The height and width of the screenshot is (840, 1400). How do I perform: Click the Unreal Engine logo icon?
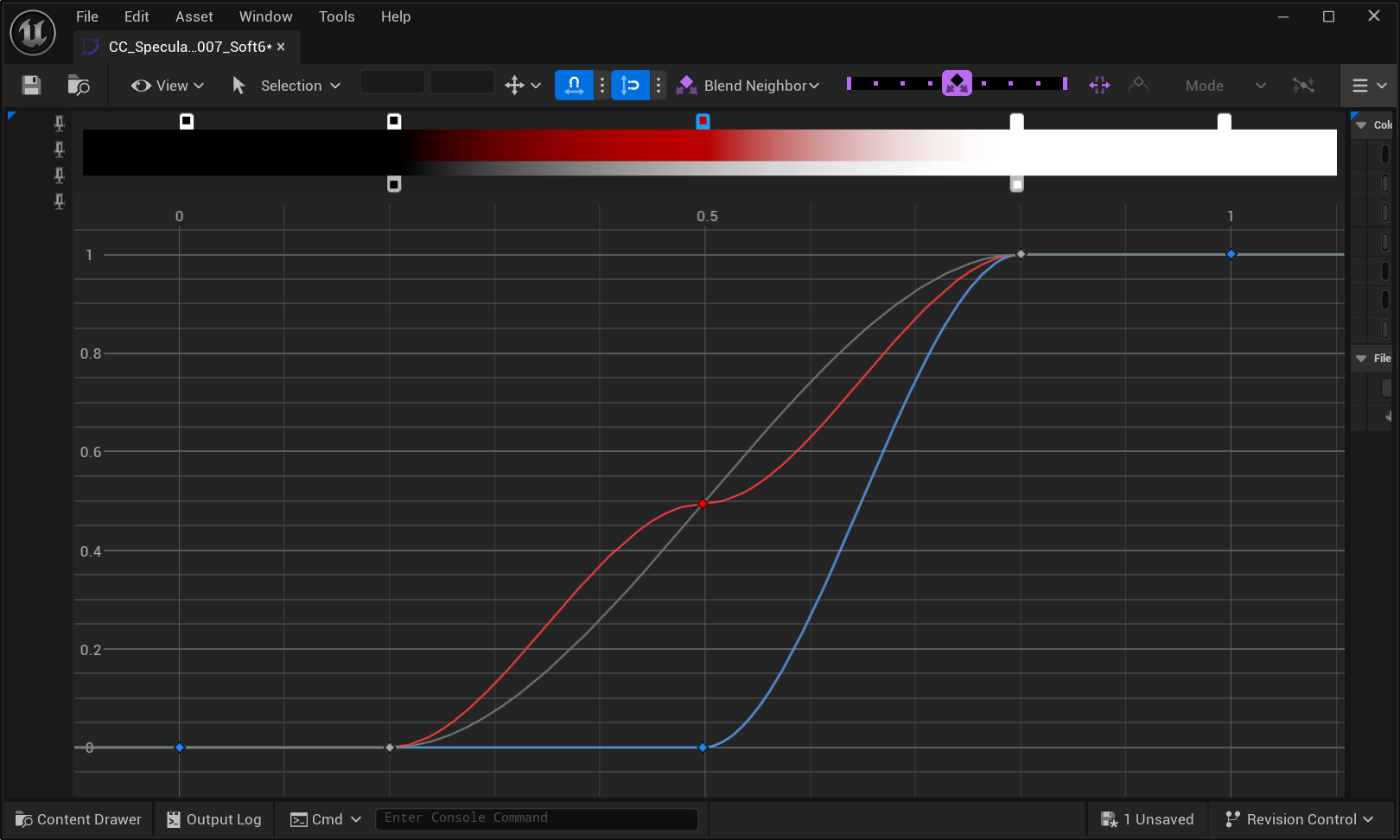tap(33, 33)
